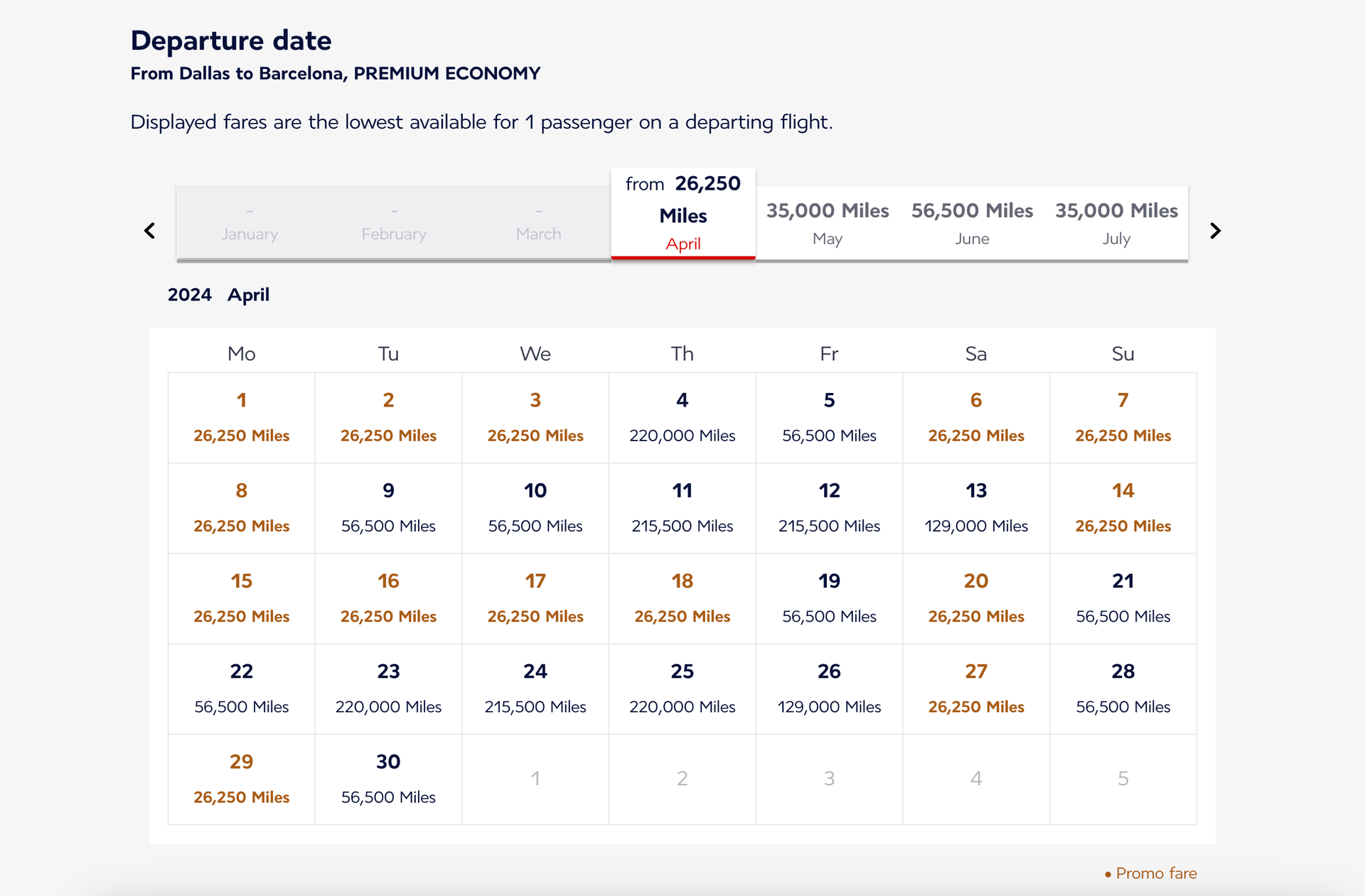Click the left chevron to view earlier months
This screenshot has height=896, width=1365.
[x=150, y=230]
